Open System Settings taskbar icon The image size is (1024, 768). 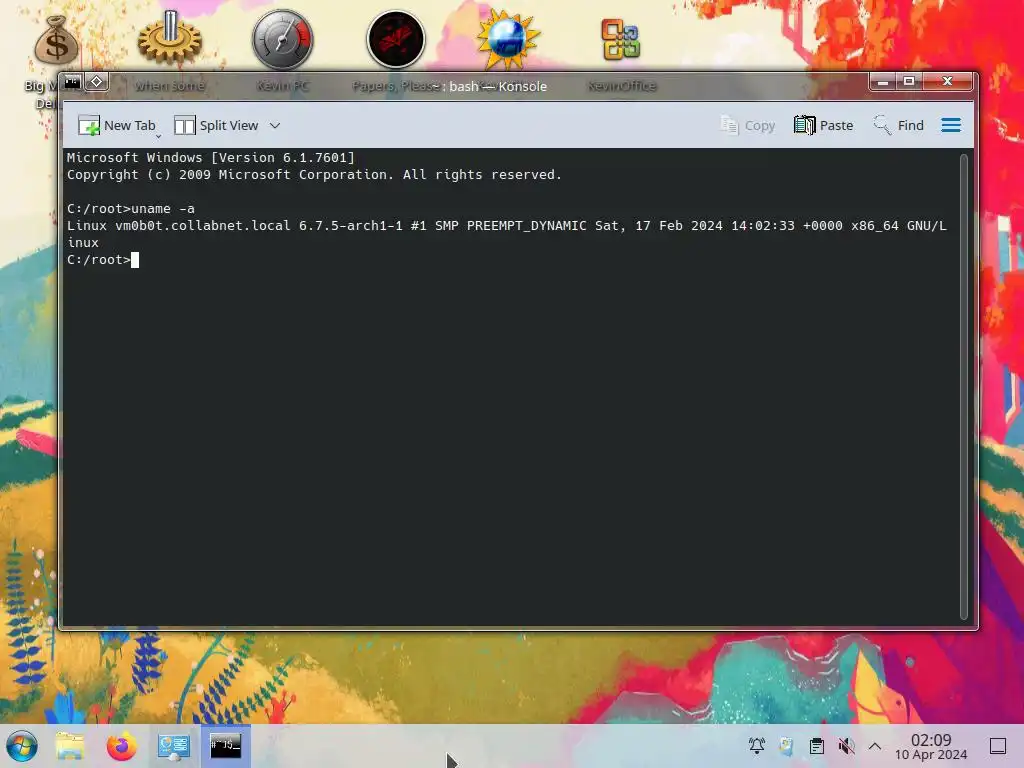(x=174, y=746)
